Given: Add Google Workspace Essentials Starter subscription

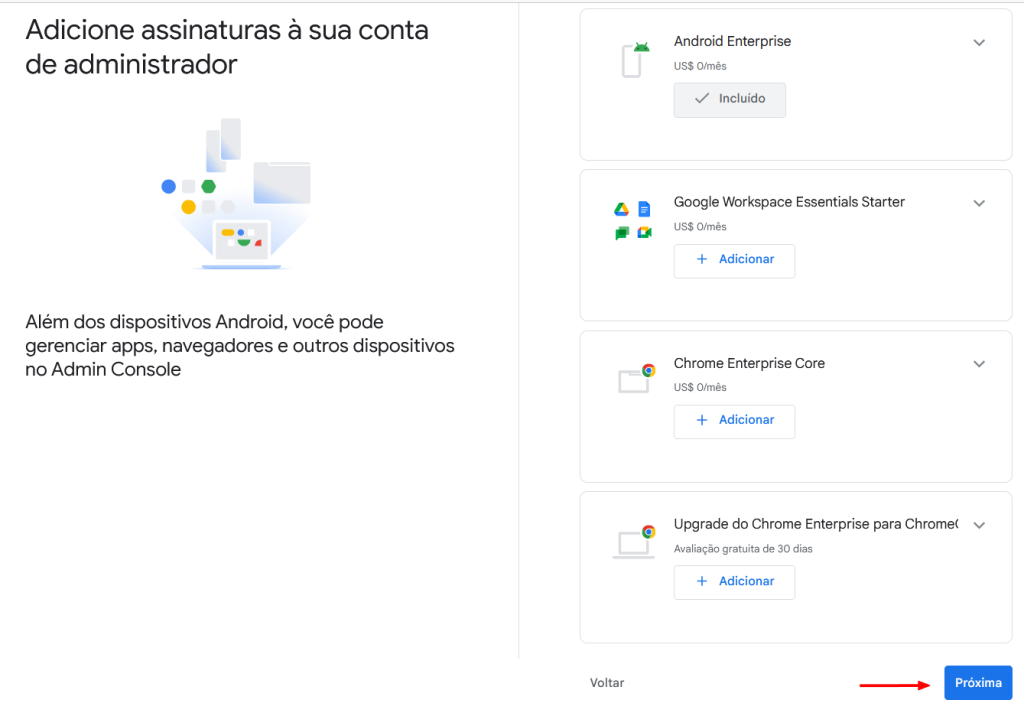Looking at the screenshot, I should click(734, 261).
